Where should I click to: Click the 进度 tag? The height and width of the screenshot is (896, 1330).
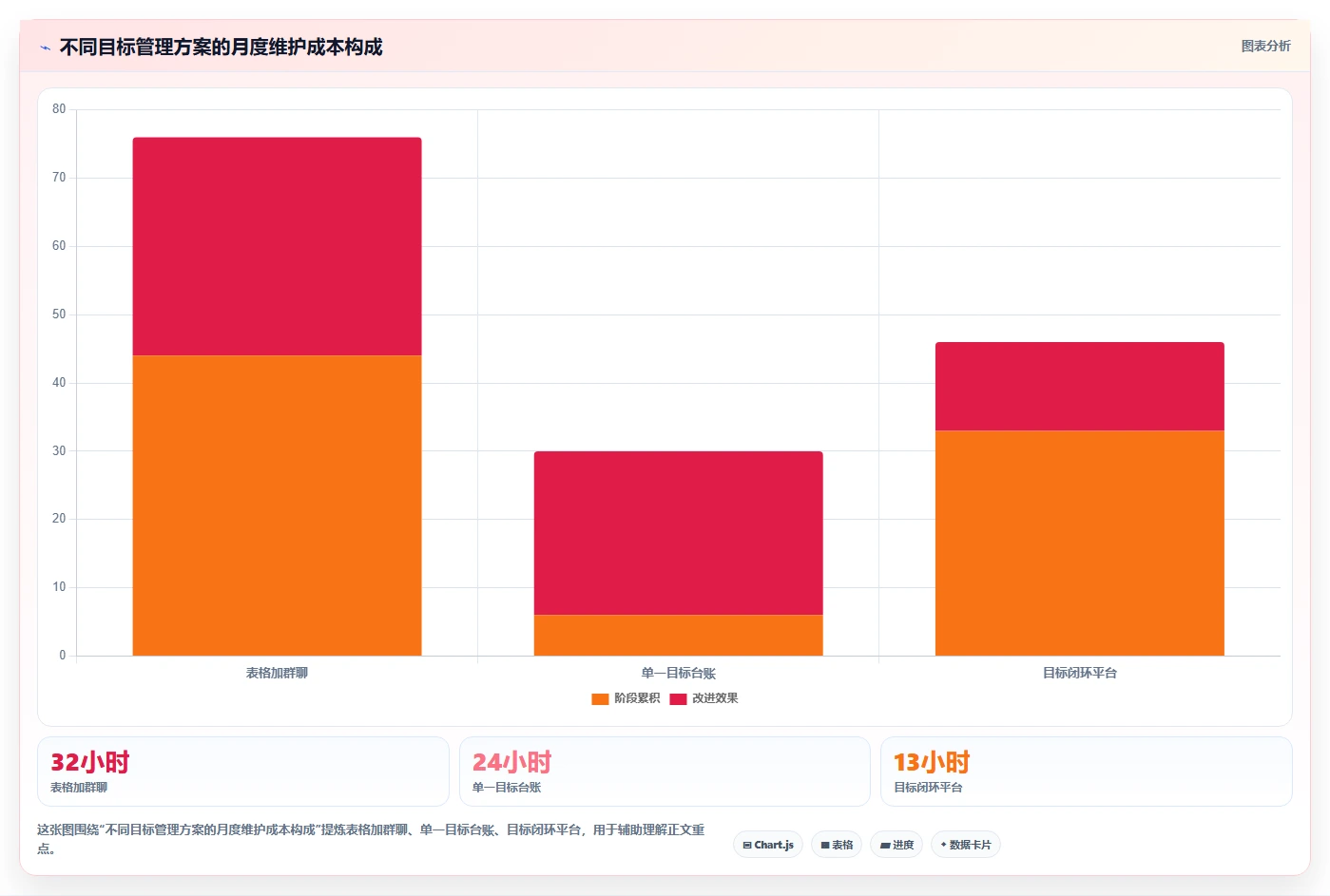(x=896, y=845)
